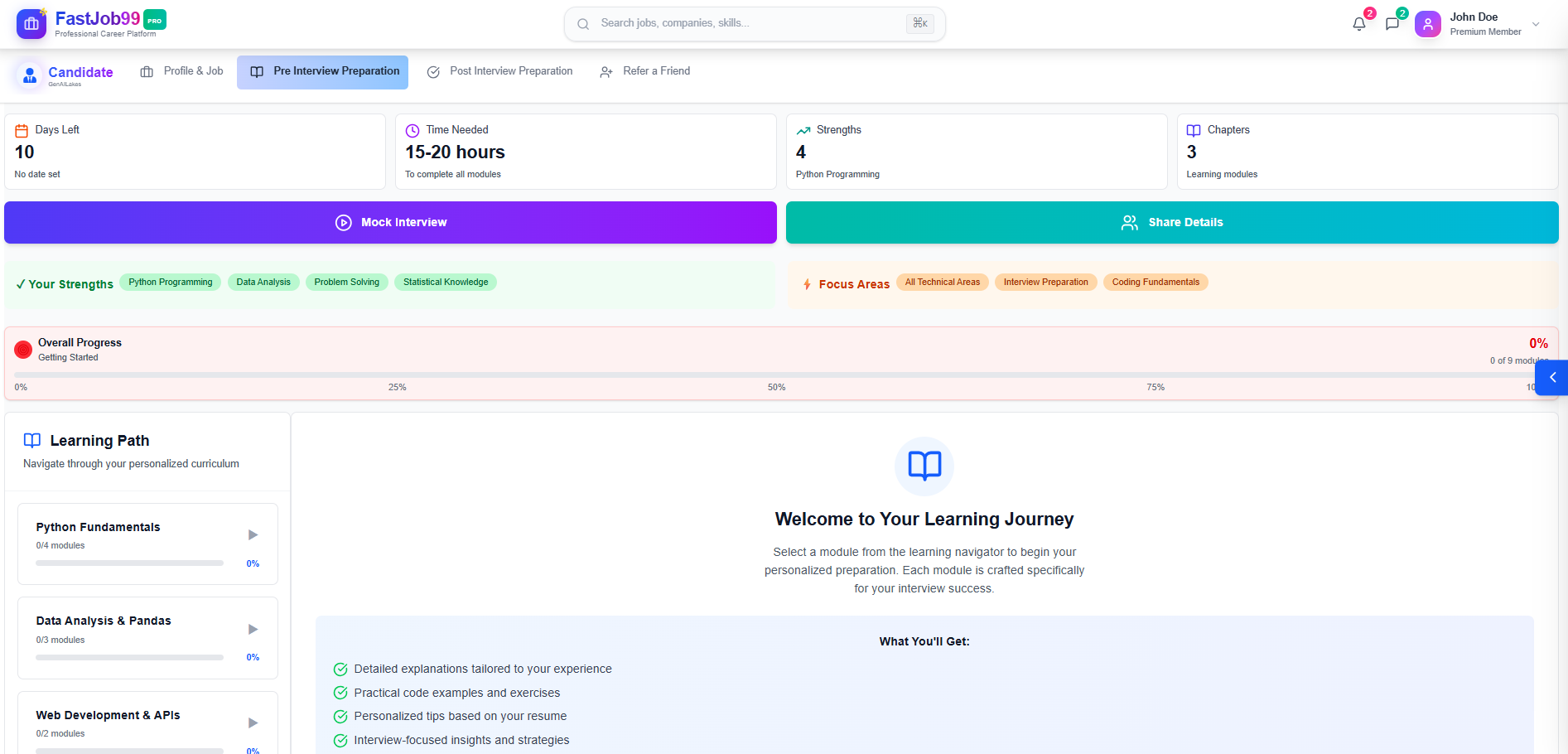This screenshot has height=754, width=1568.
Task: Open the John Doe account dropdown
Action: tap(1536, 24)
